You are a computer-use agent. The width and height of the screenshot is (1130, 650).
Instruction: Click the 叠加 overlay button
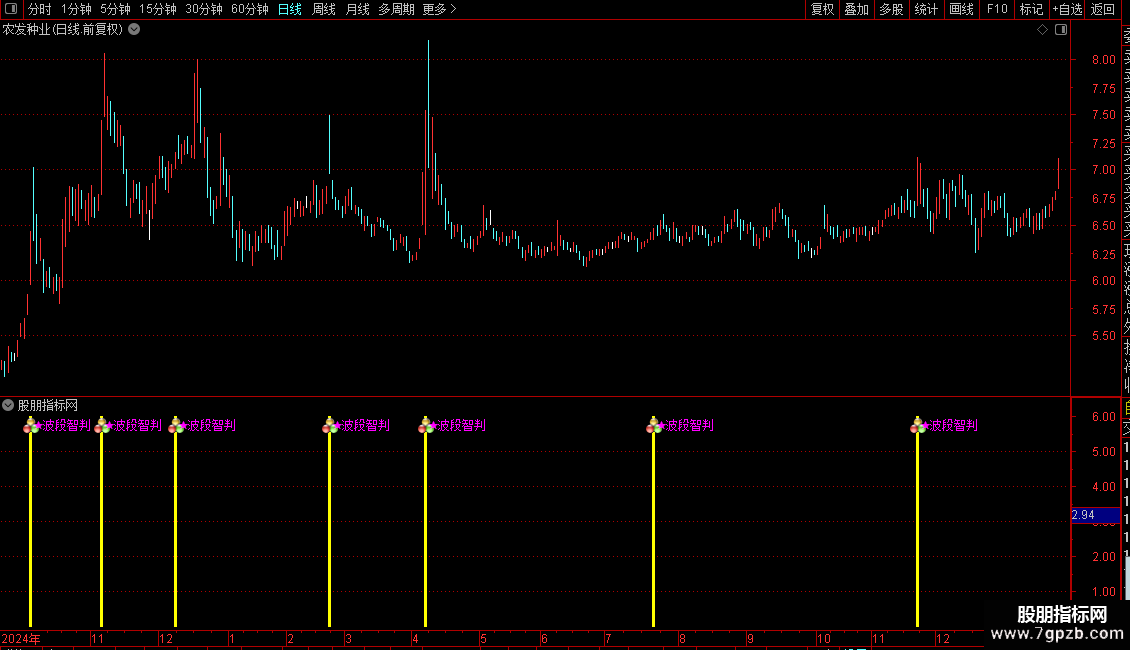(x=857, y=9)
